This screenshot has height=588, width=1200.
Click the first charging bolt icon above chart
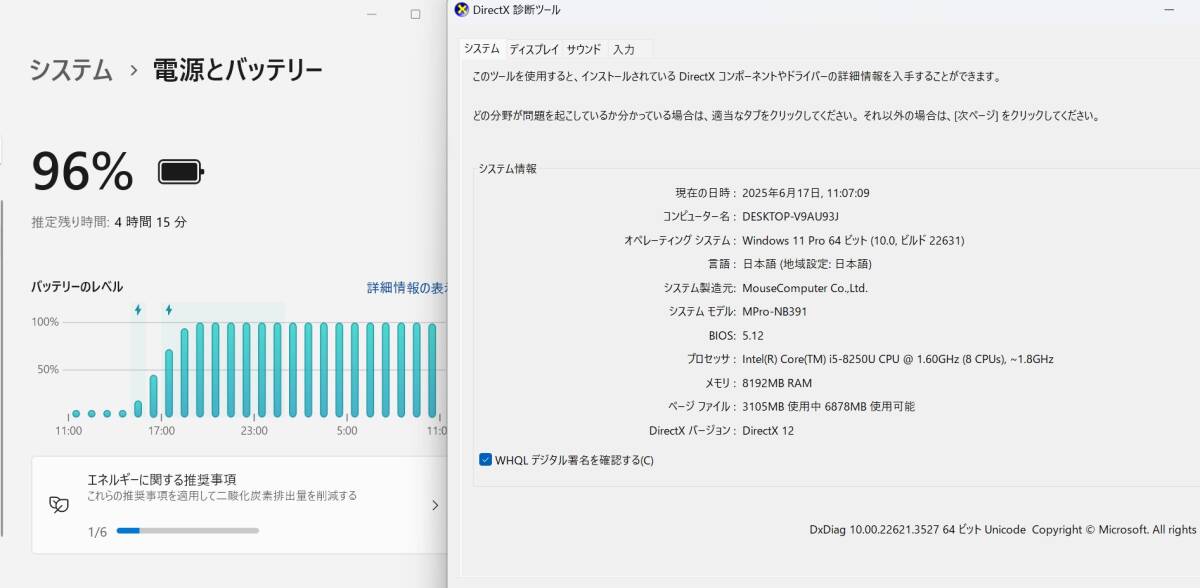tap(138, 310)
